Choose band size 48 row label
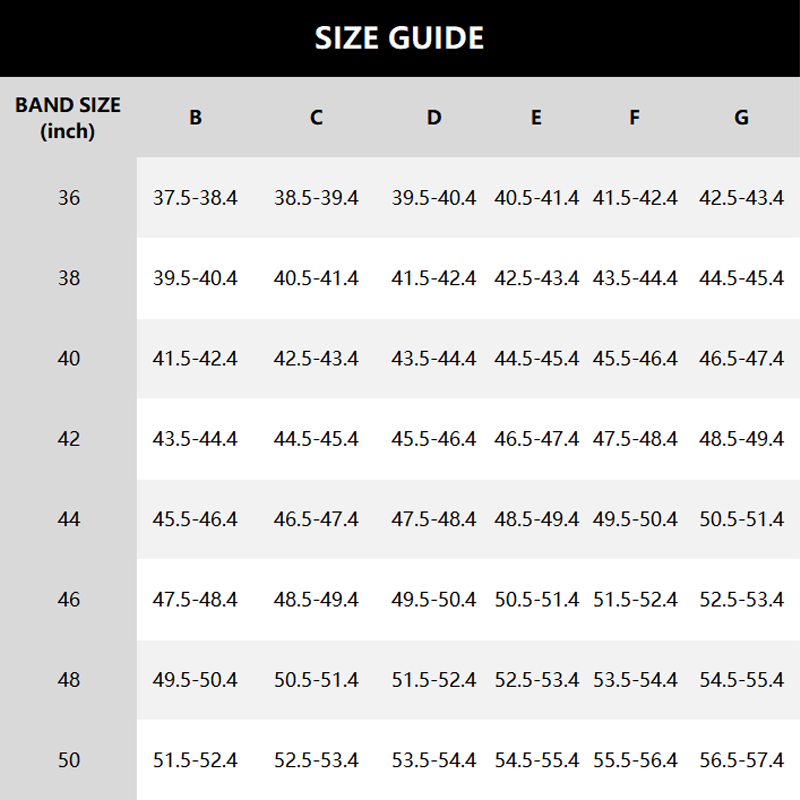Screen dimensions: 800x800 (x=68, y=680)
